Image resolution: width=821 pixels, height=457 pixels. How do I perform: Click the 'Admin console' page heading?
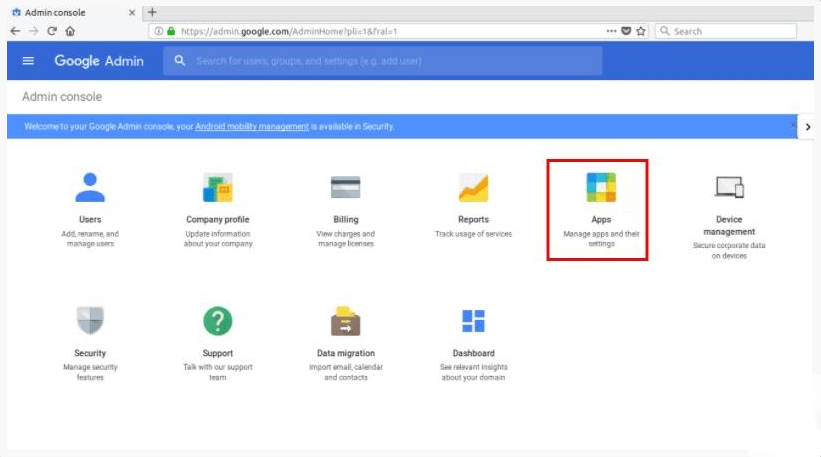[62, 97]
